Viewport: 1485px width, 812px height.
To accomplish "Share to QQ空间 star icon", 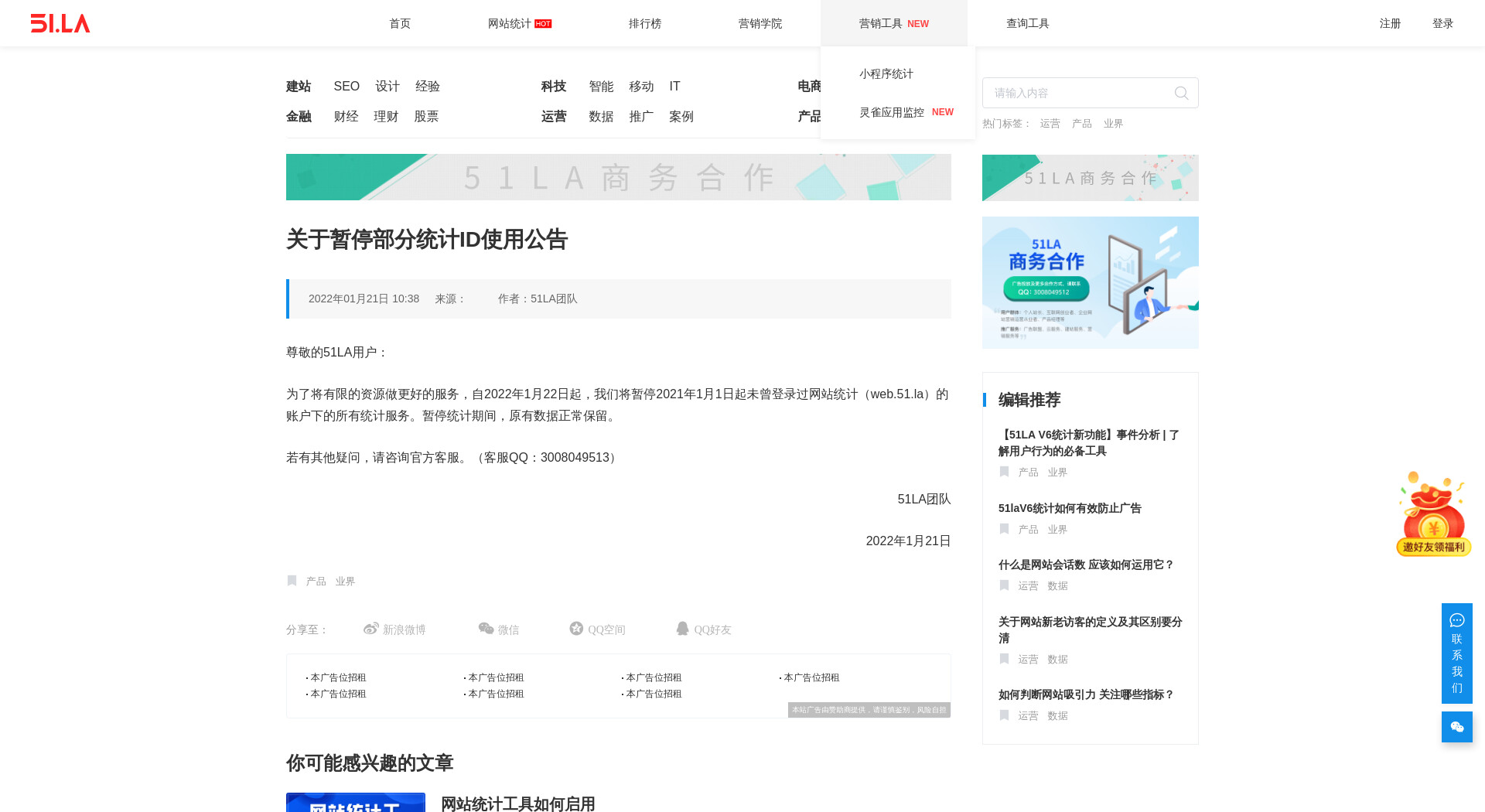I will (x=576, y=629).
